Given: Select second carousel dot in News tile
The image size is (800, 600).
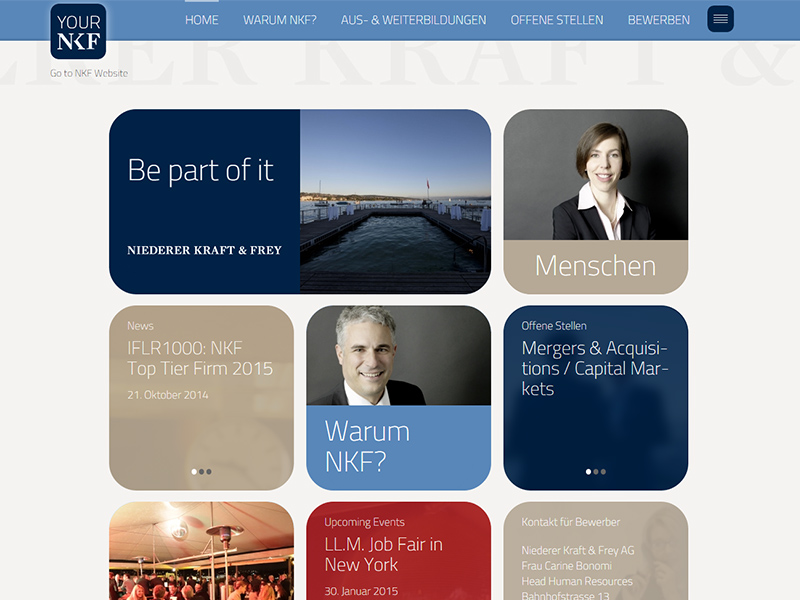Looking at the screenshot, I should (x=201, y=471).
